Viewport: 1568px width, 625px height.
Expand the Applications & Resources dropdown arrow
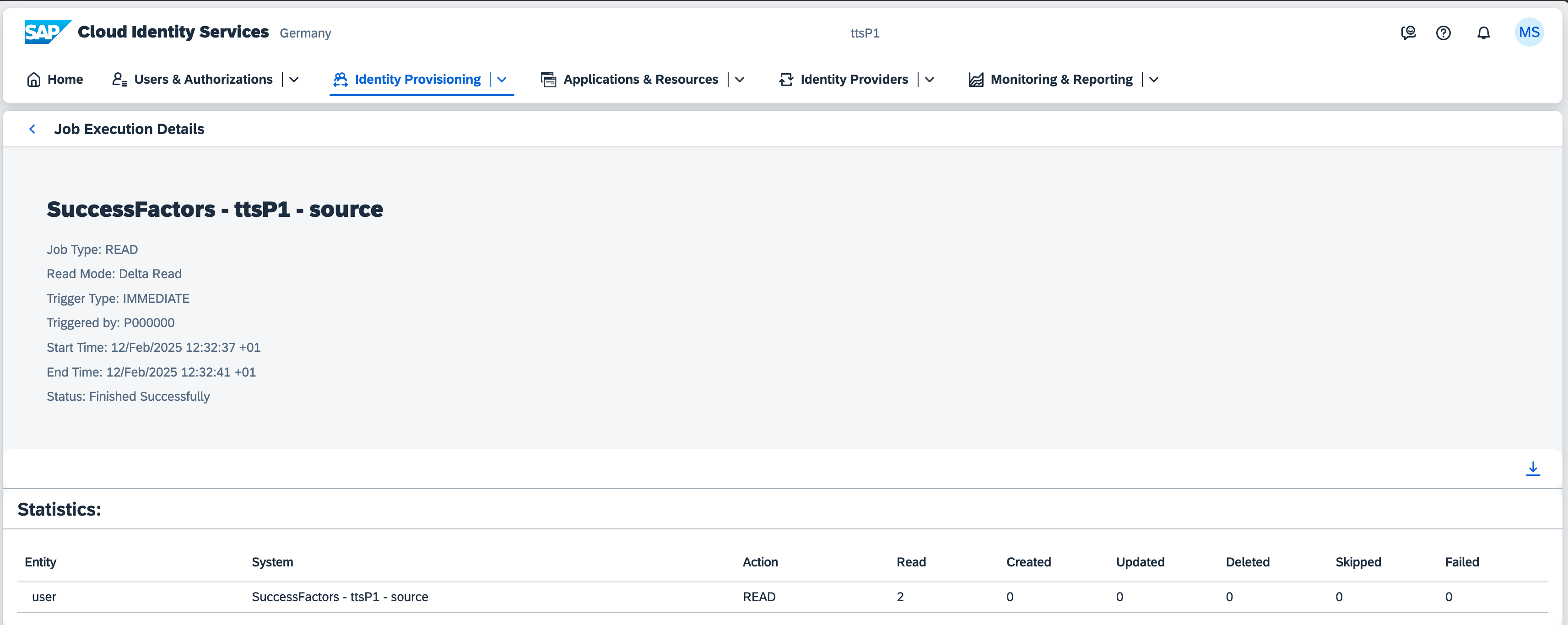740,80
